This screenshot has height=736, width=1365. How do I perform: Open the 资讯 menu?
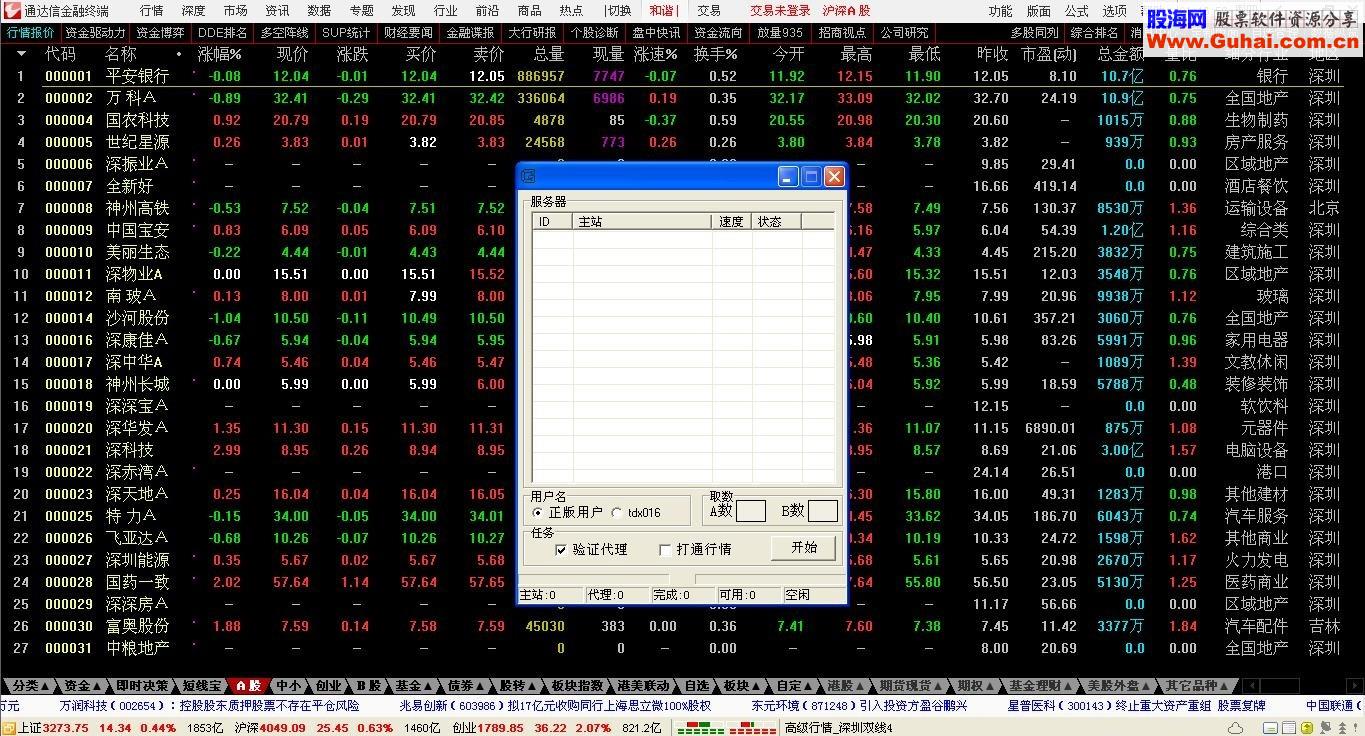[278, 10]
